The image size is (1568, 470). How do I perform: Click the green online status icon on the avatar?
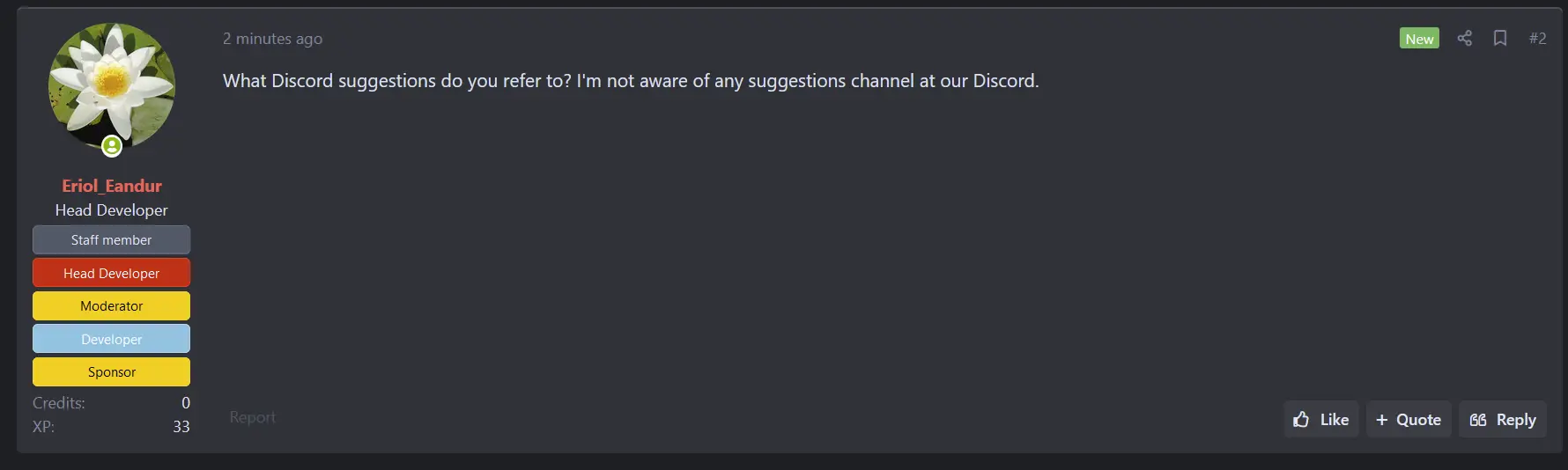(x=112, y=146)
